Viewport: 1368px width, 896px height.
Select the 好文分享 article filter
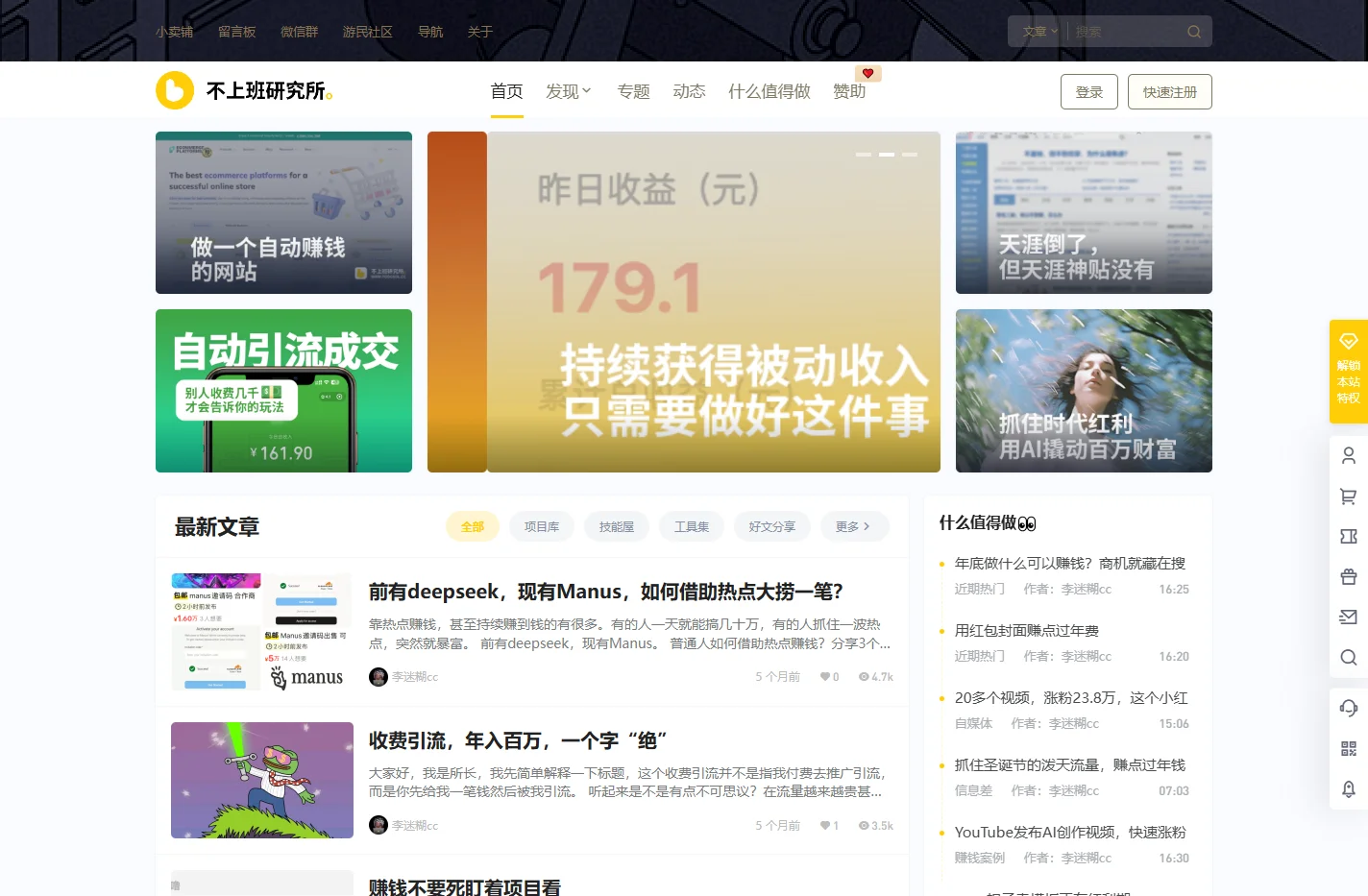(772, 526)
